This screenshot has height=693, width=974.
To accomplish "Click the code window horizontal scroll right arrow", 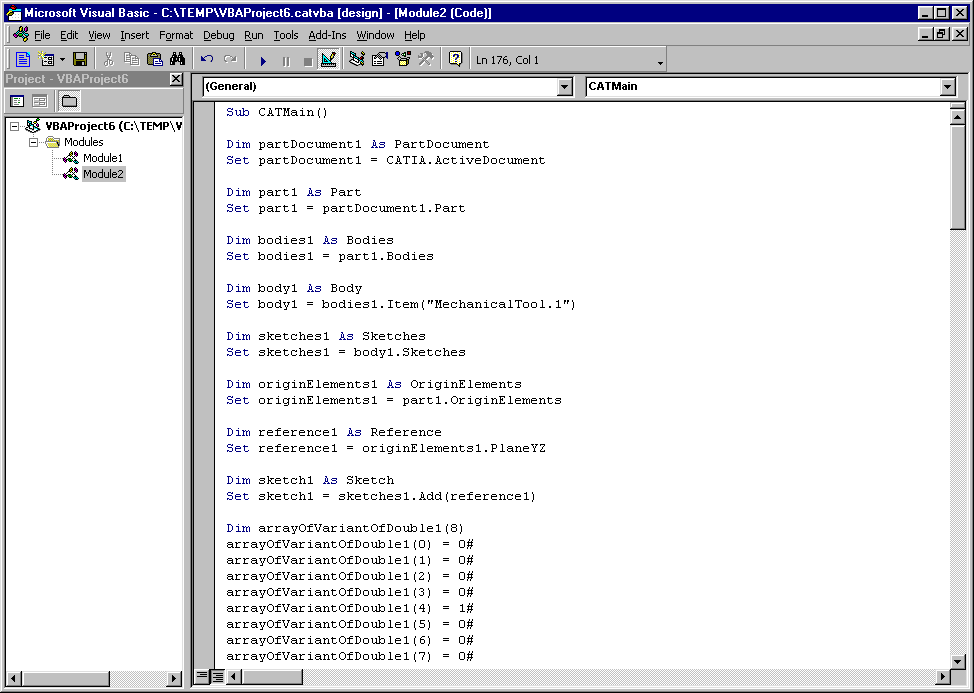I will [943, 676].
